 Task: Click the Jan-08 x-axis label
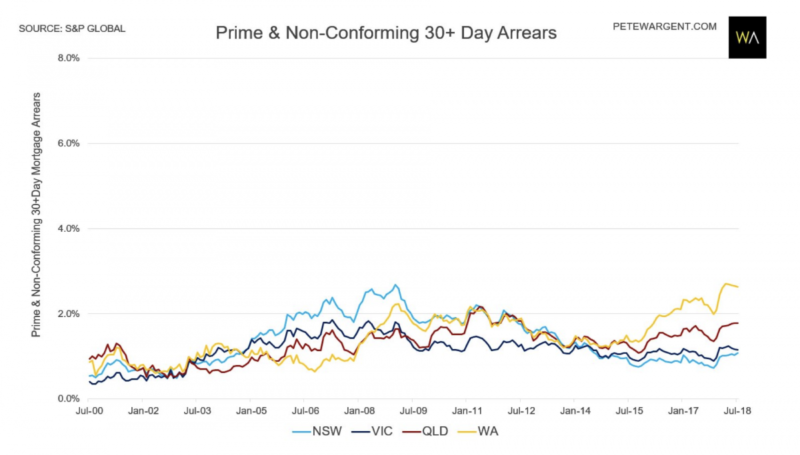pos(360,411)
